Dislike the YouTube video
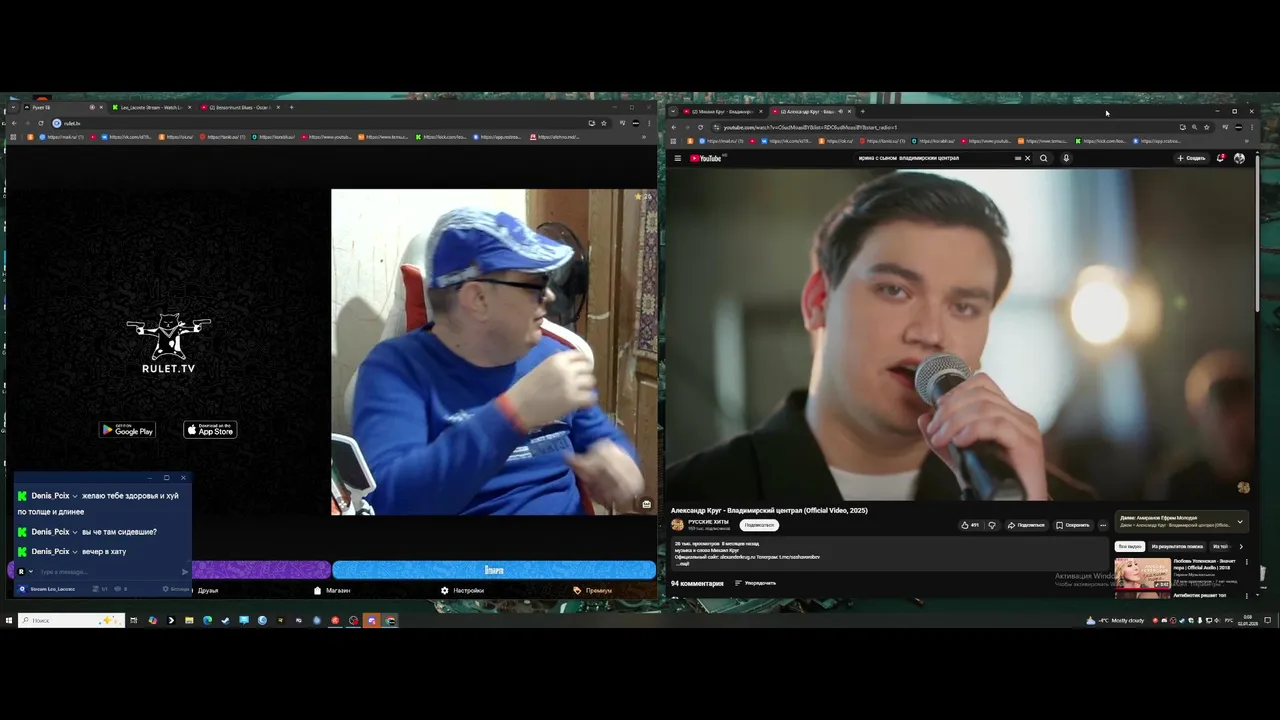 (992, 525)
